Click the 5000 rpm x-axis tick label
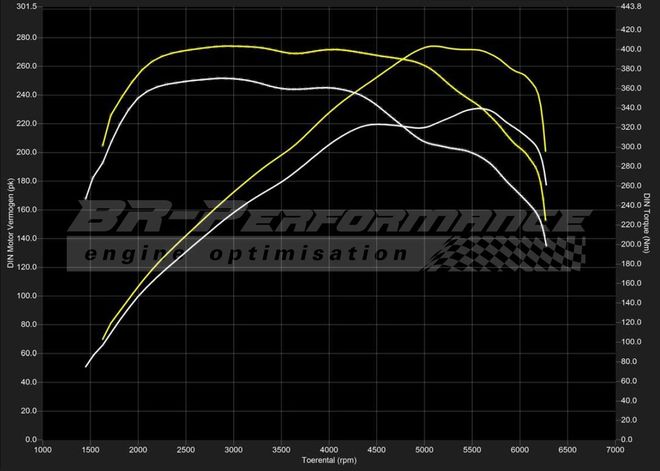Screen dimensions: 660x471 point(425,450)
